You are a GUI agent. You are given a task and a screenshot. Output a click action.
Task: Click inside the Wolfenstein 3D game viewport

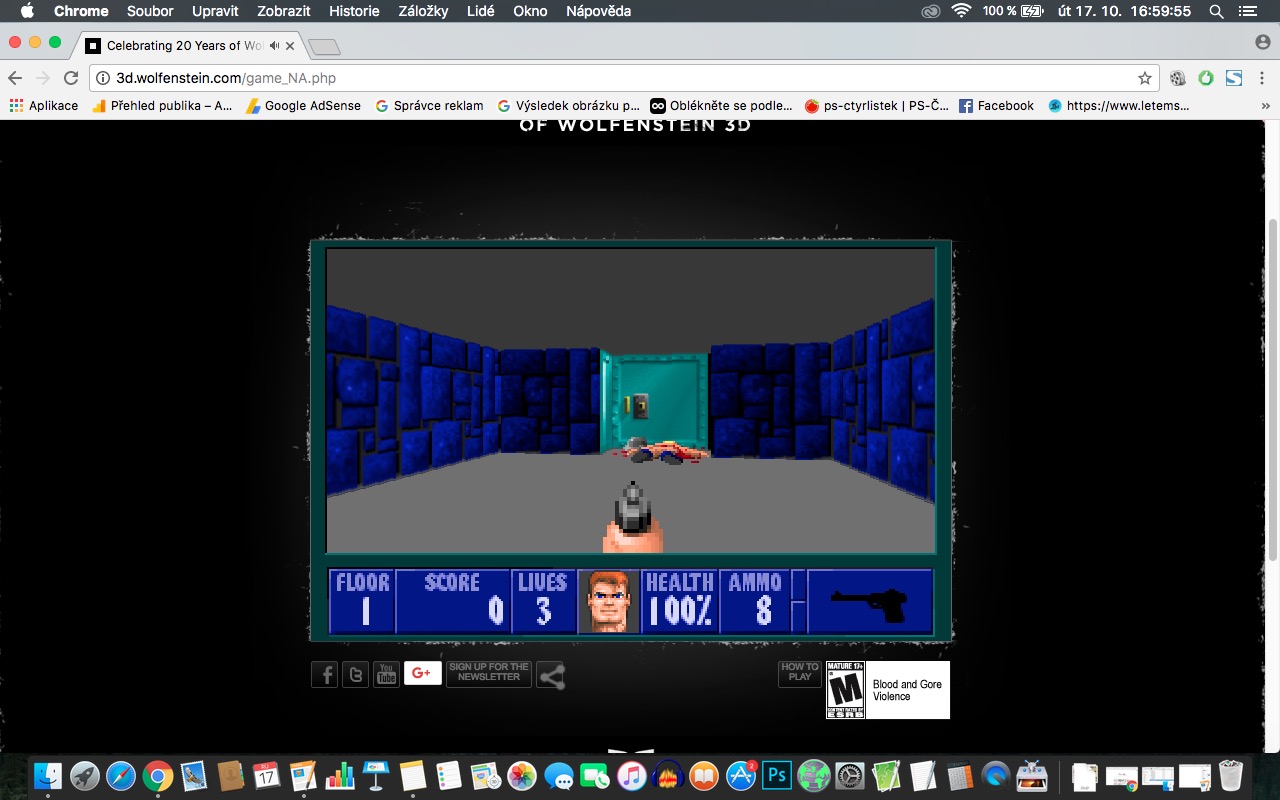point(631,400)
